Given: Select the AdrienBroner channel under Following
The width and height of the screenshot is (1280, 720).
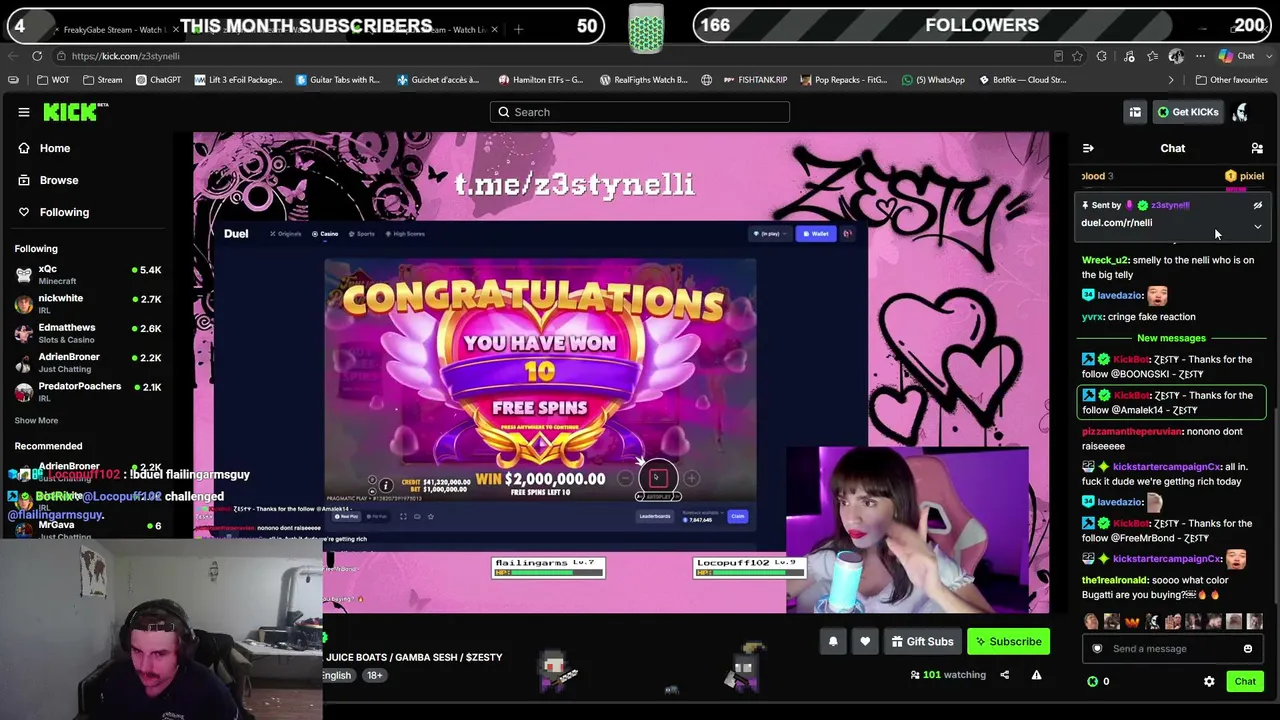Looking at the screenshot, I should (88, 362).
